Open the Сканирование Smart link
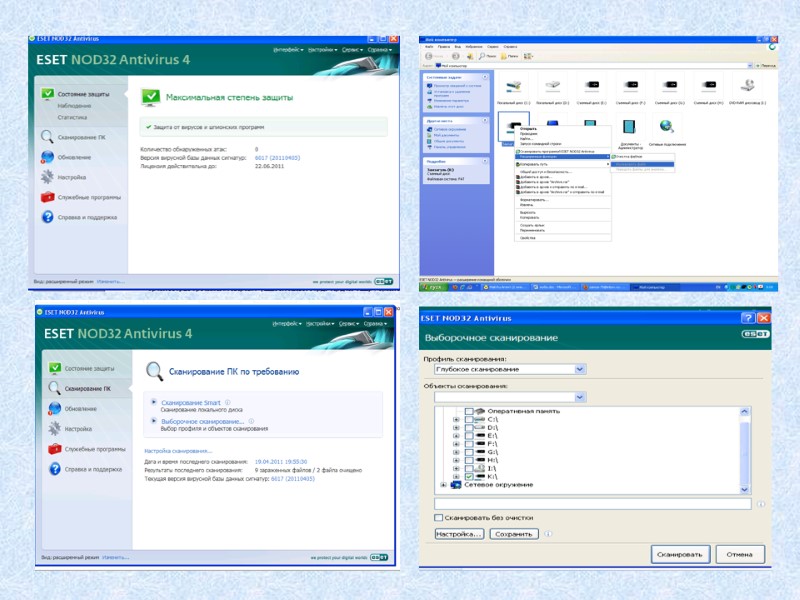 pyautogui.click(x=190, y=403)
